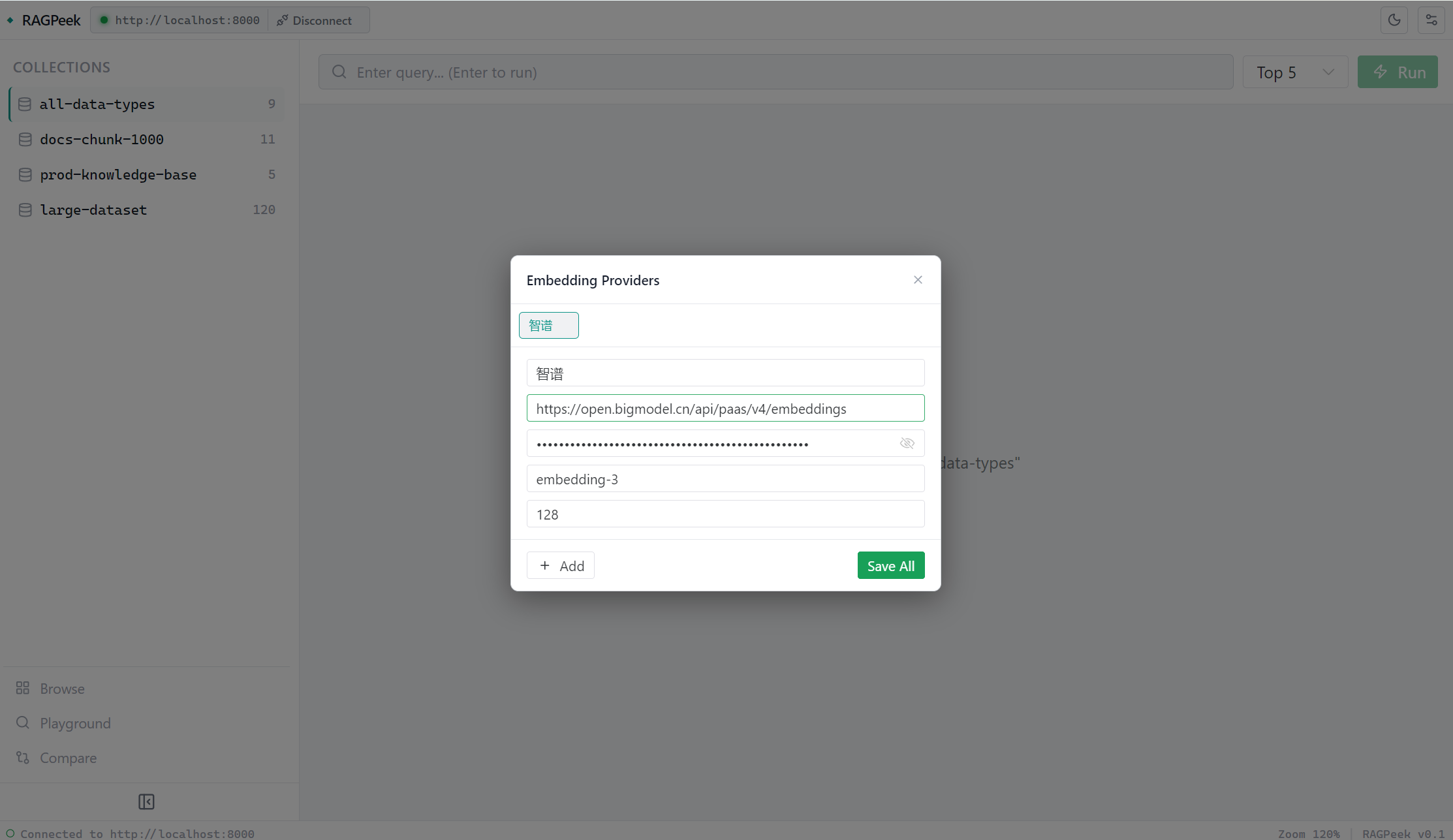1453x840 pixels.
Task: Select prod-knowledge-base collection
Action: coord(147,175)
